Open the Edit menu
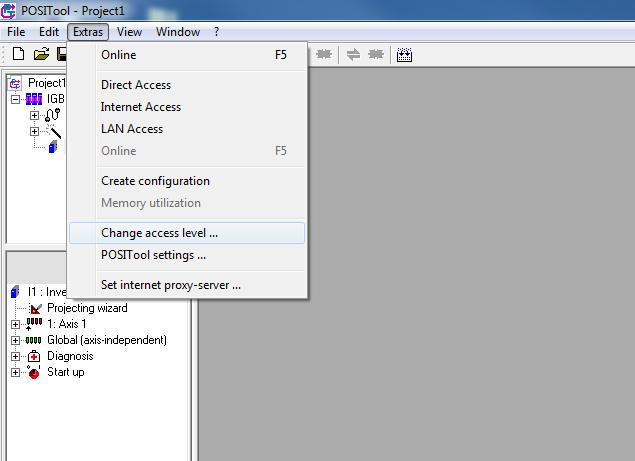 pos(49,32)
